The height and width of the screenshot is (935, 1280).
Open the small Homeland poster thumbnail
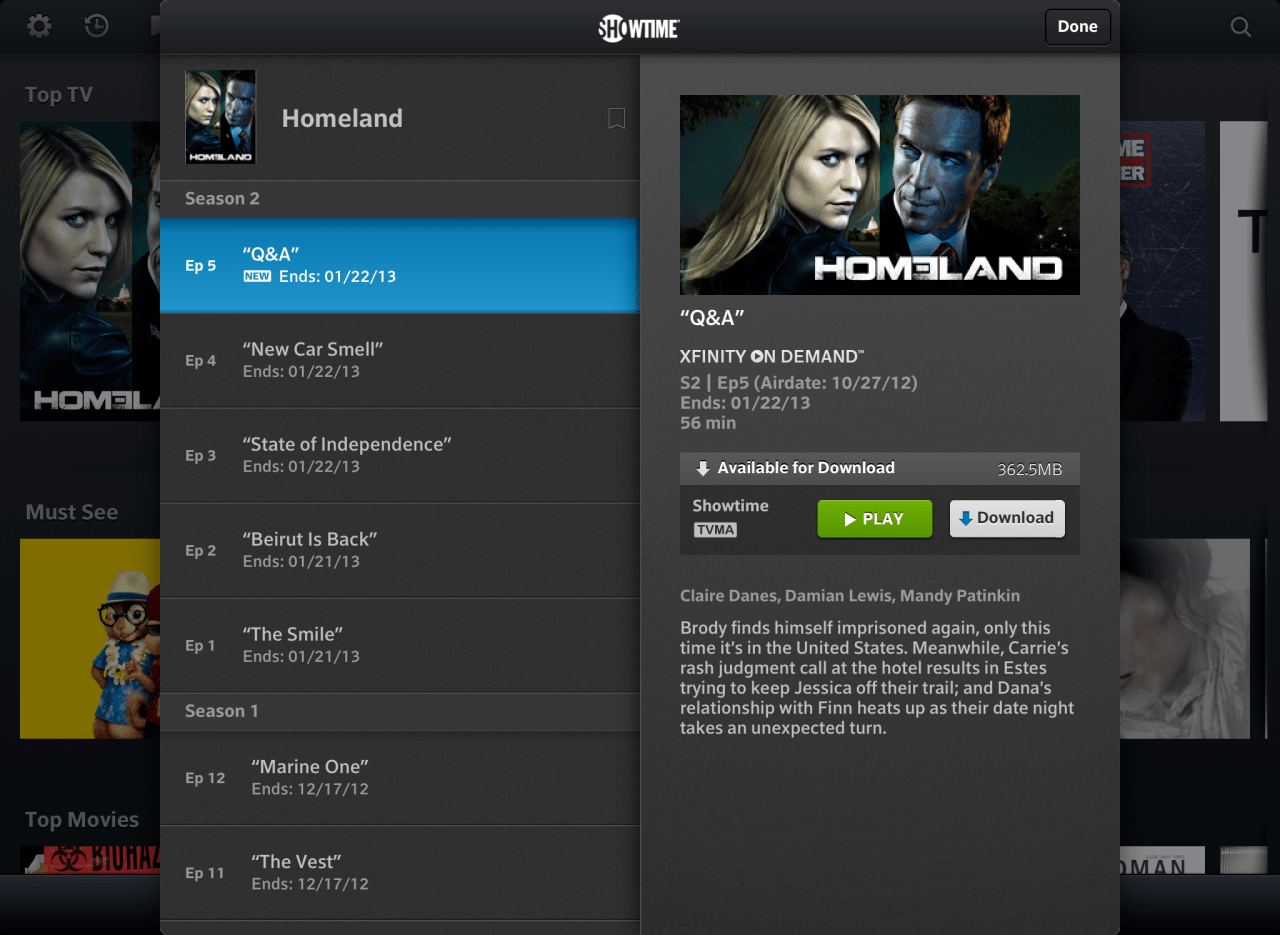pyautogui.click(x=221, y=117)
